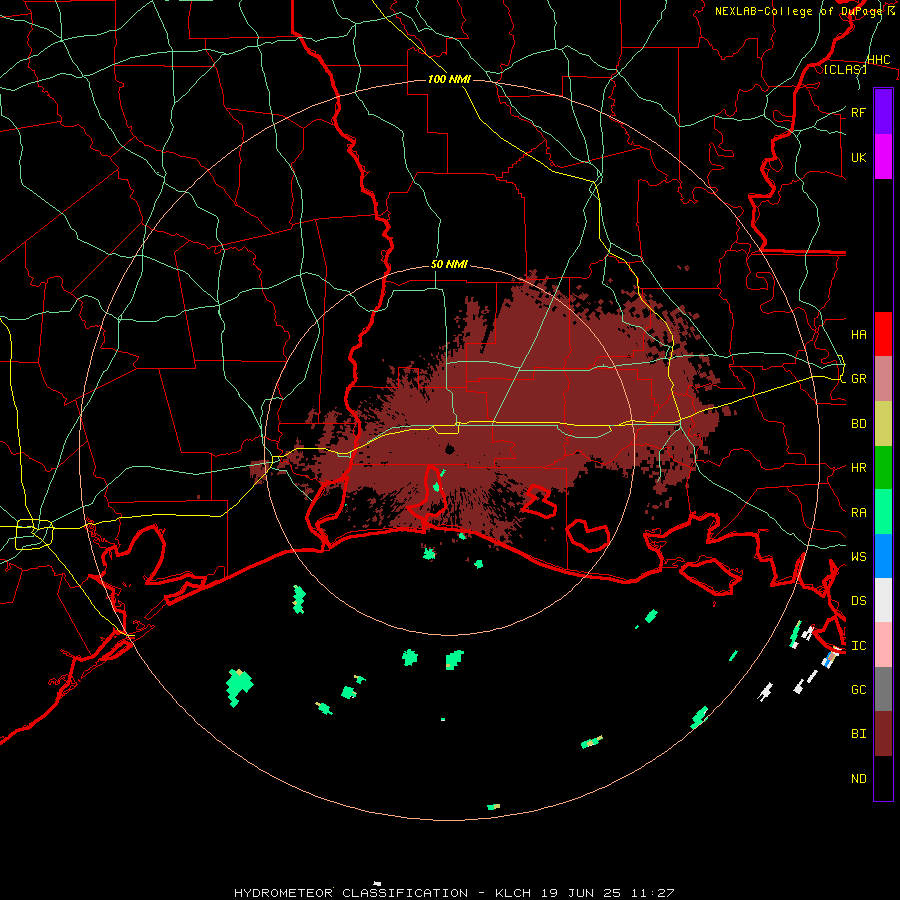Screen dimensions: 900x900
Task: Click the 'HA' legend label
Action: tap(858, 335)
